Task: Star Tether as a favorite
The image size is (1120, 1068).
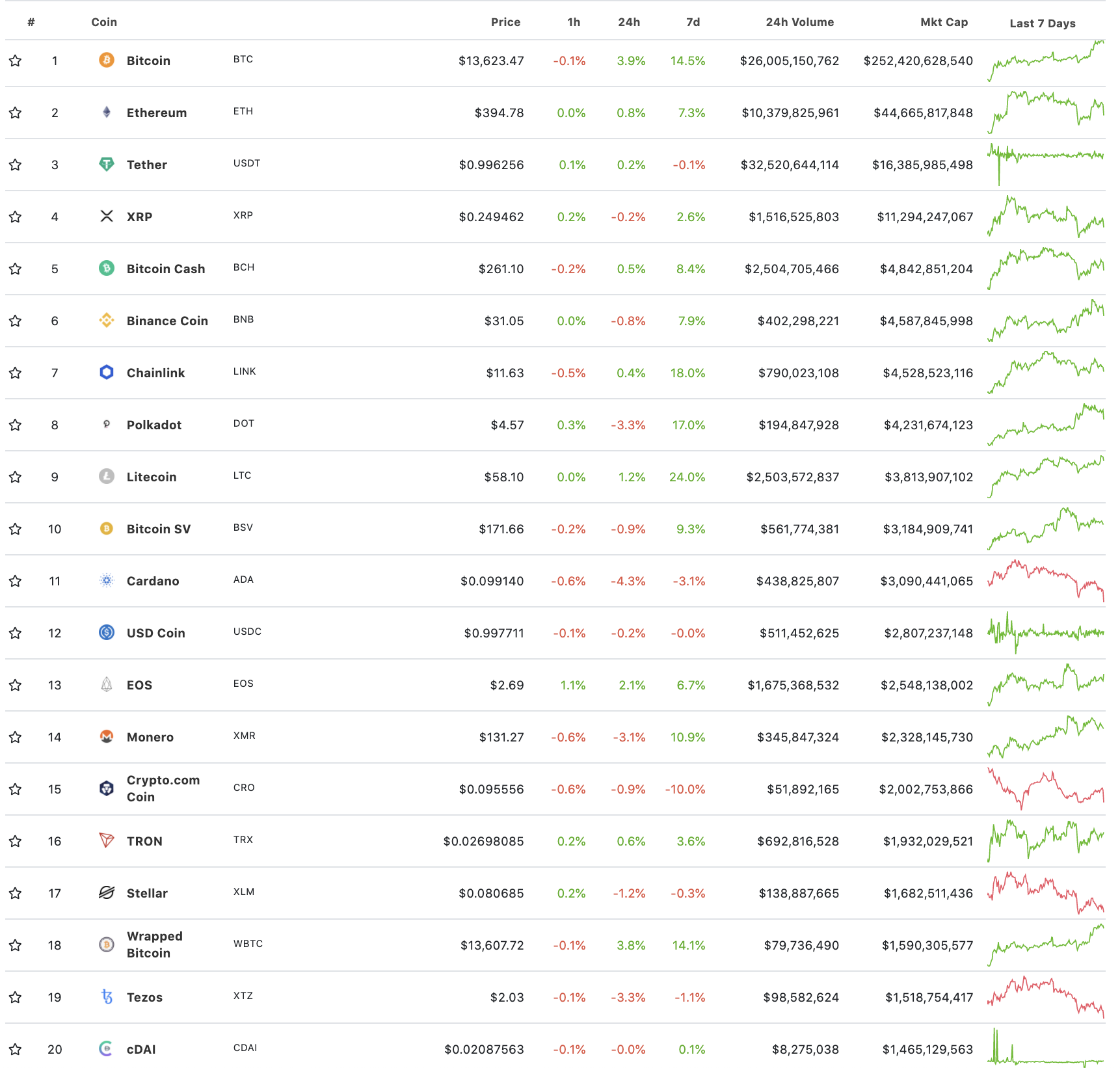Action: click(16, 165)
